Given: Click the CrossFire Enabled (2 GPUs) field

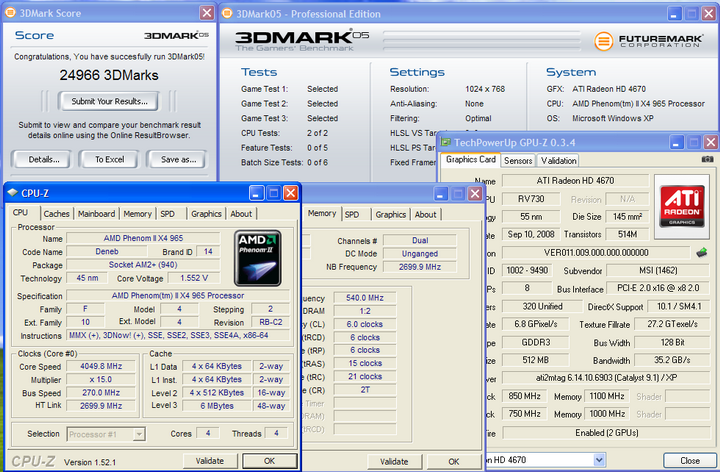Looking at the screenshot, I should [x=606, y=433].
